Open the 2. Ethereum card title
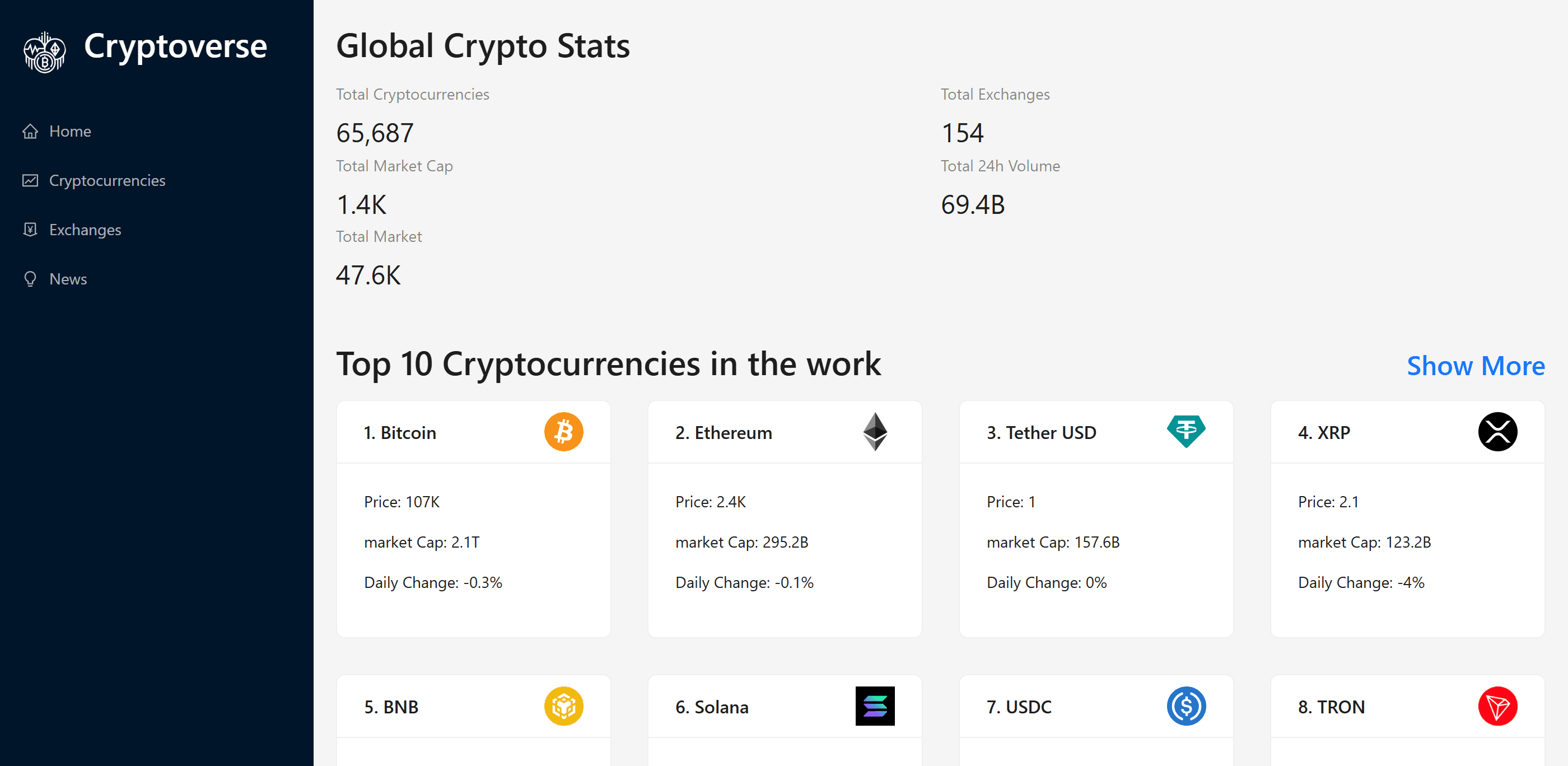The width and height of the screenshot is (1568, 766). [x=723, y=433]
